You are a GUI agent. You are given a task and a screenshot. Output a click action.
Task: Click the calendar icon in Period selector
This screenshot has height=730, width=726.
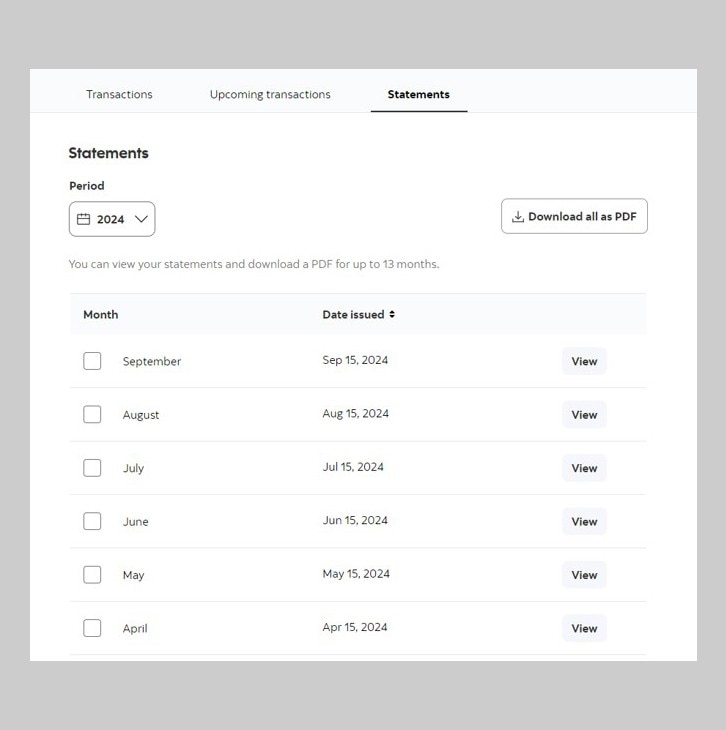click(x=83, y=219)
